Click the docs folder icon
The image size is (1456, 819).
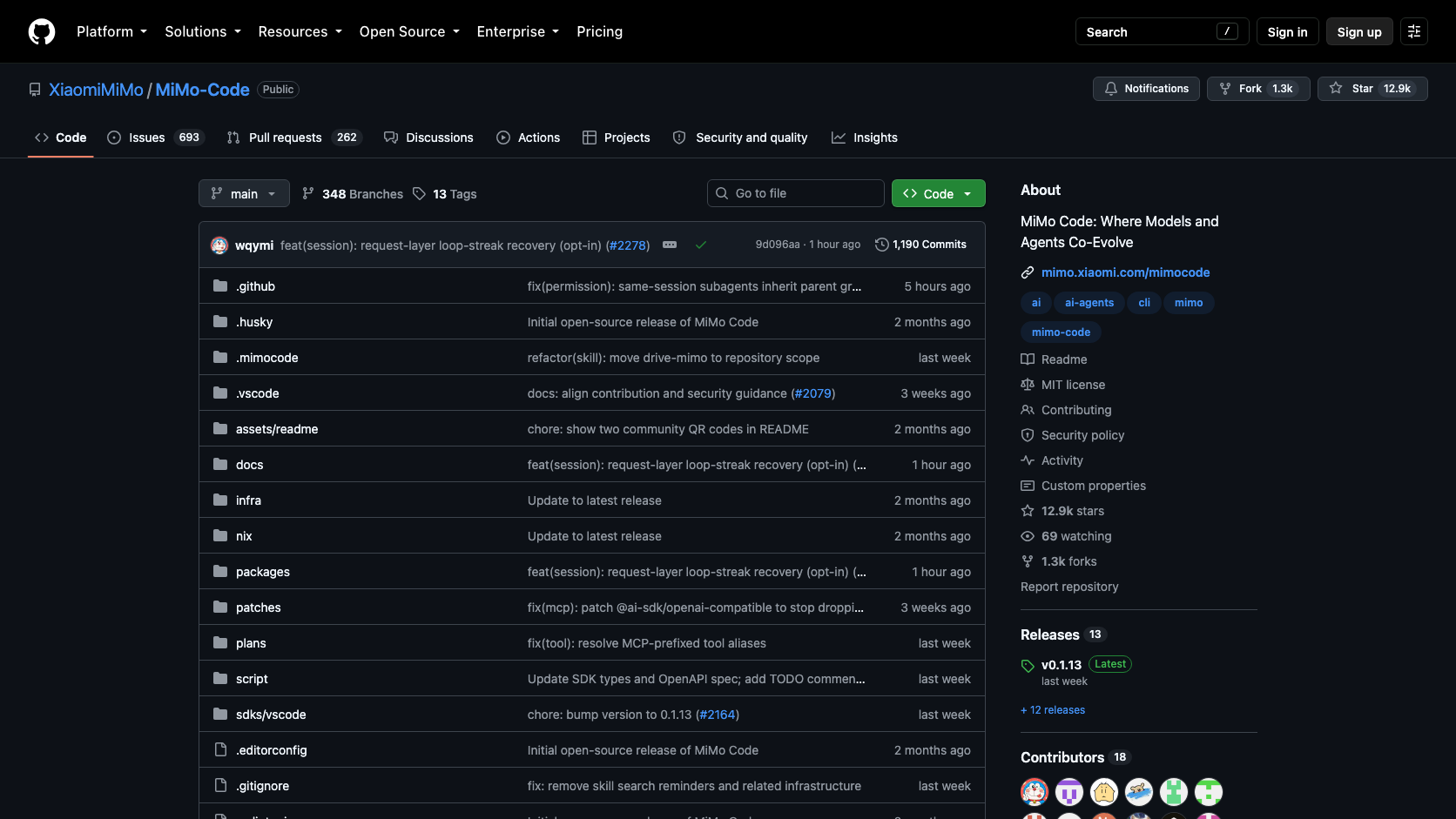tap(220, 464)
